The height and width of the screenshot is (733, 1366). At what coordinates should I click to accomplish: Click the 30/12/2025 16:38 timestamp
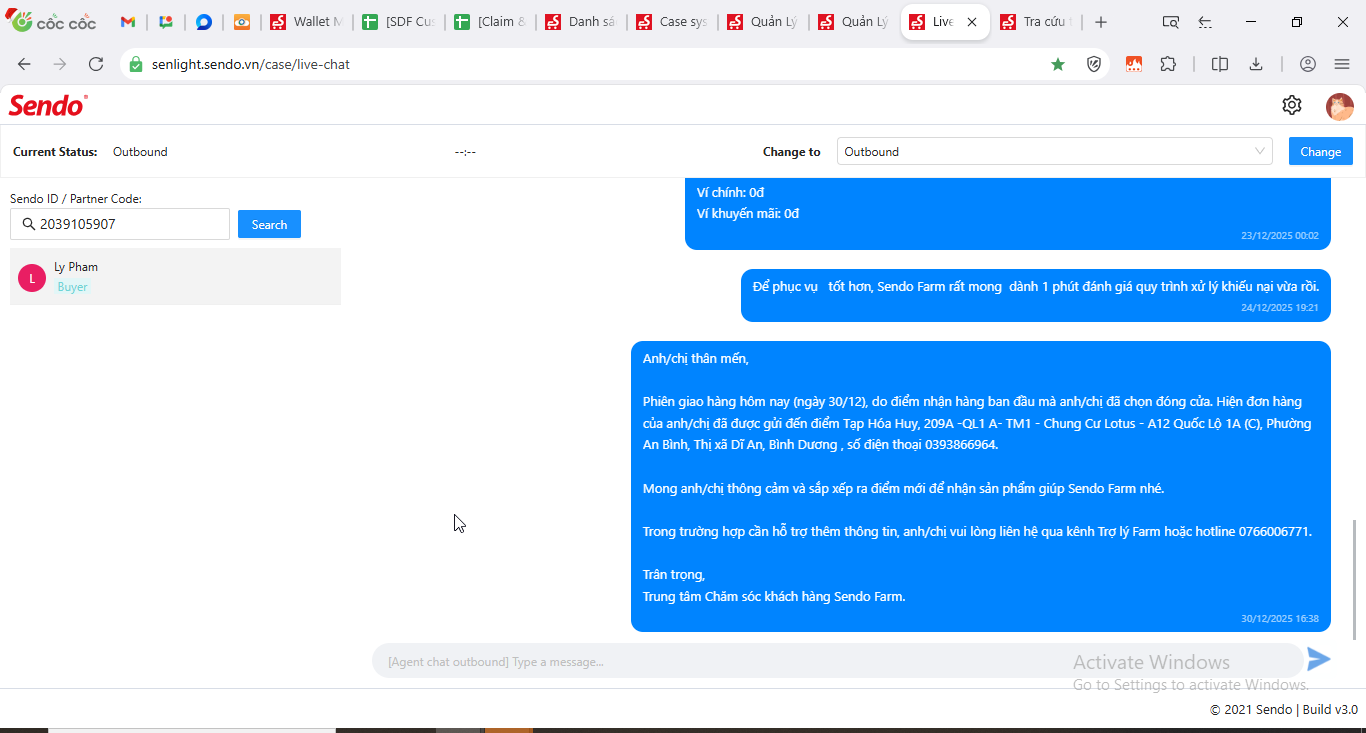(1280, 619)
